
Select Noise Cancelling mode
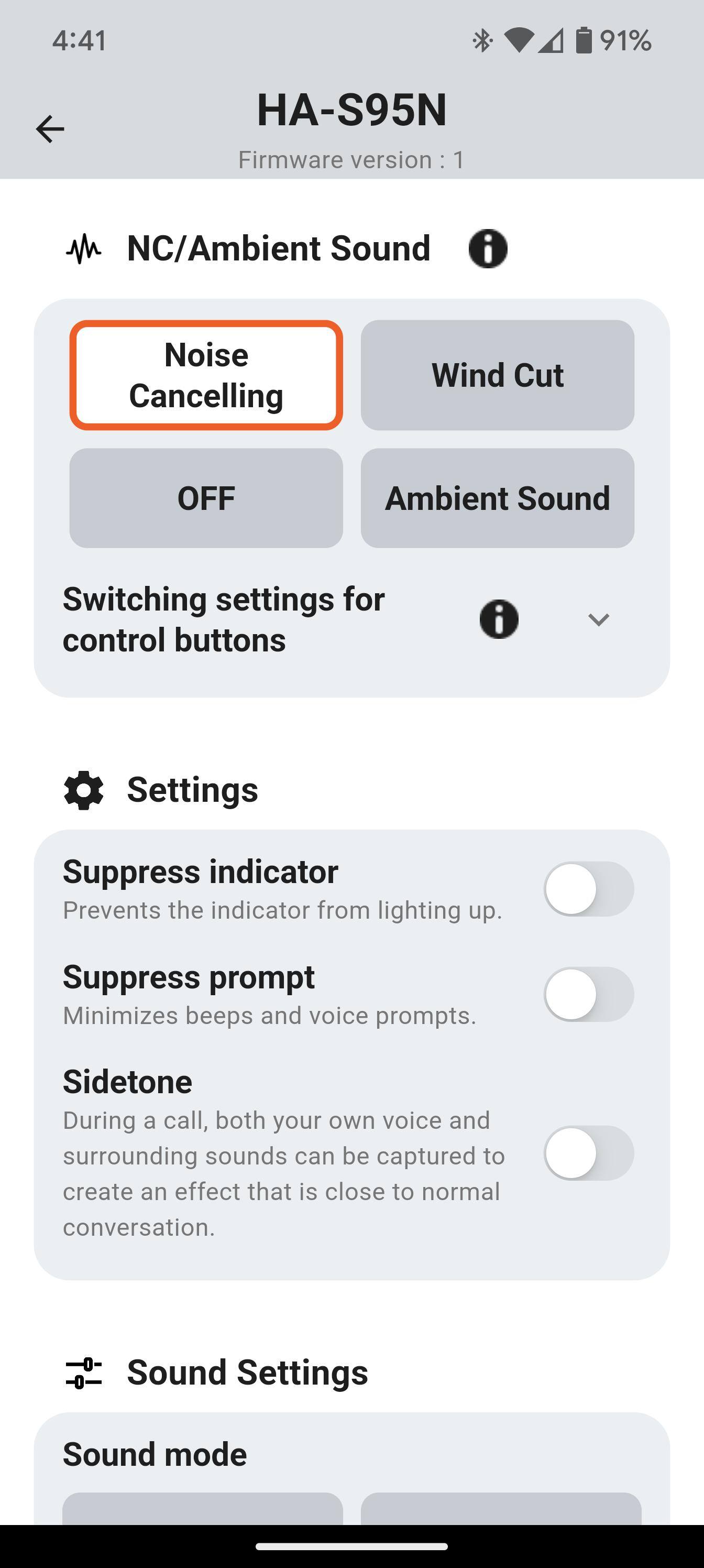(x=206, y=375)
